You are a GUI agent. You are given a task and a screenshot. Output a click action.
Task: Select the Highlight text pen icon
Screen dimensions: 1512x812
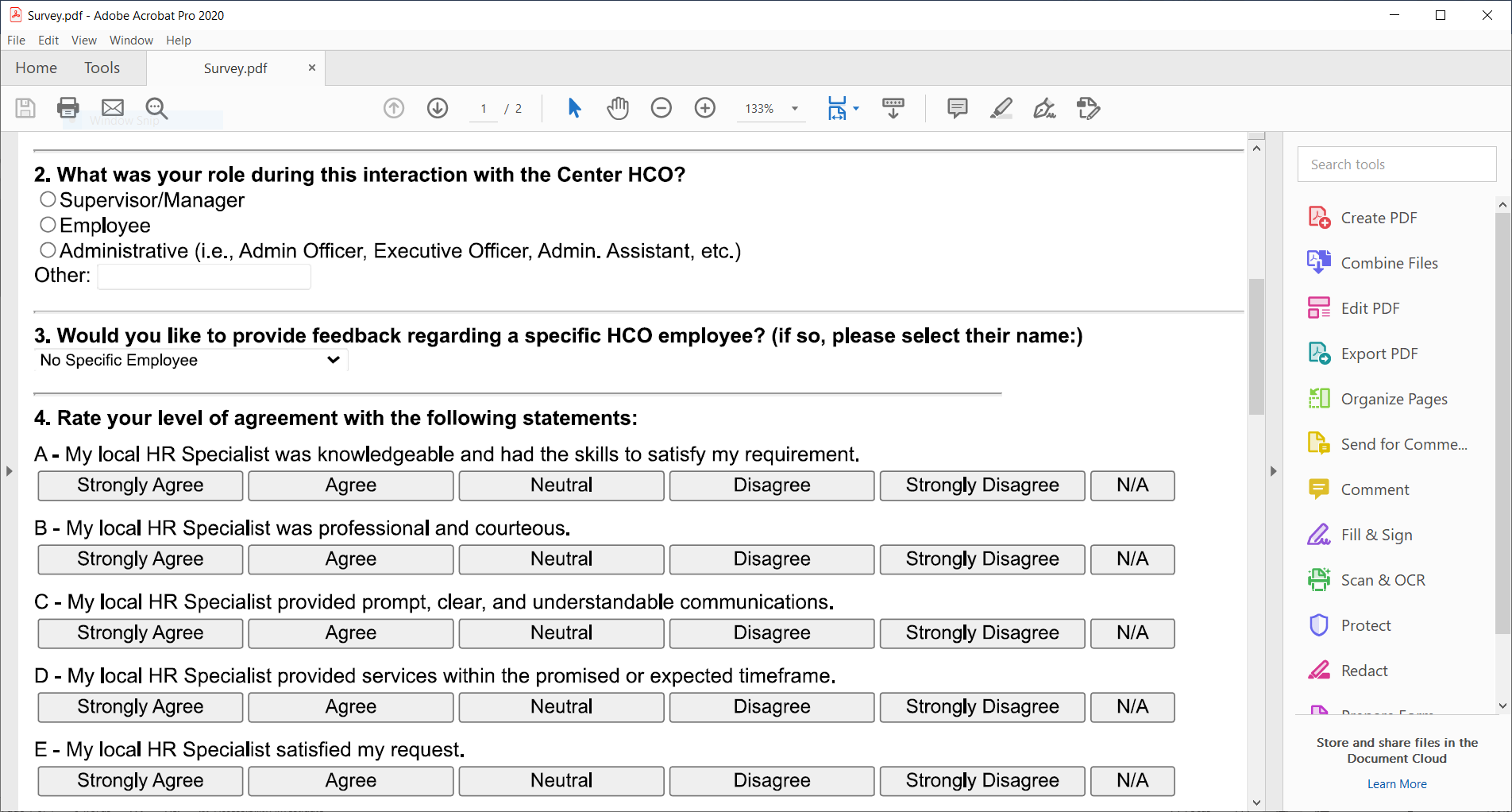(1001, 108)
